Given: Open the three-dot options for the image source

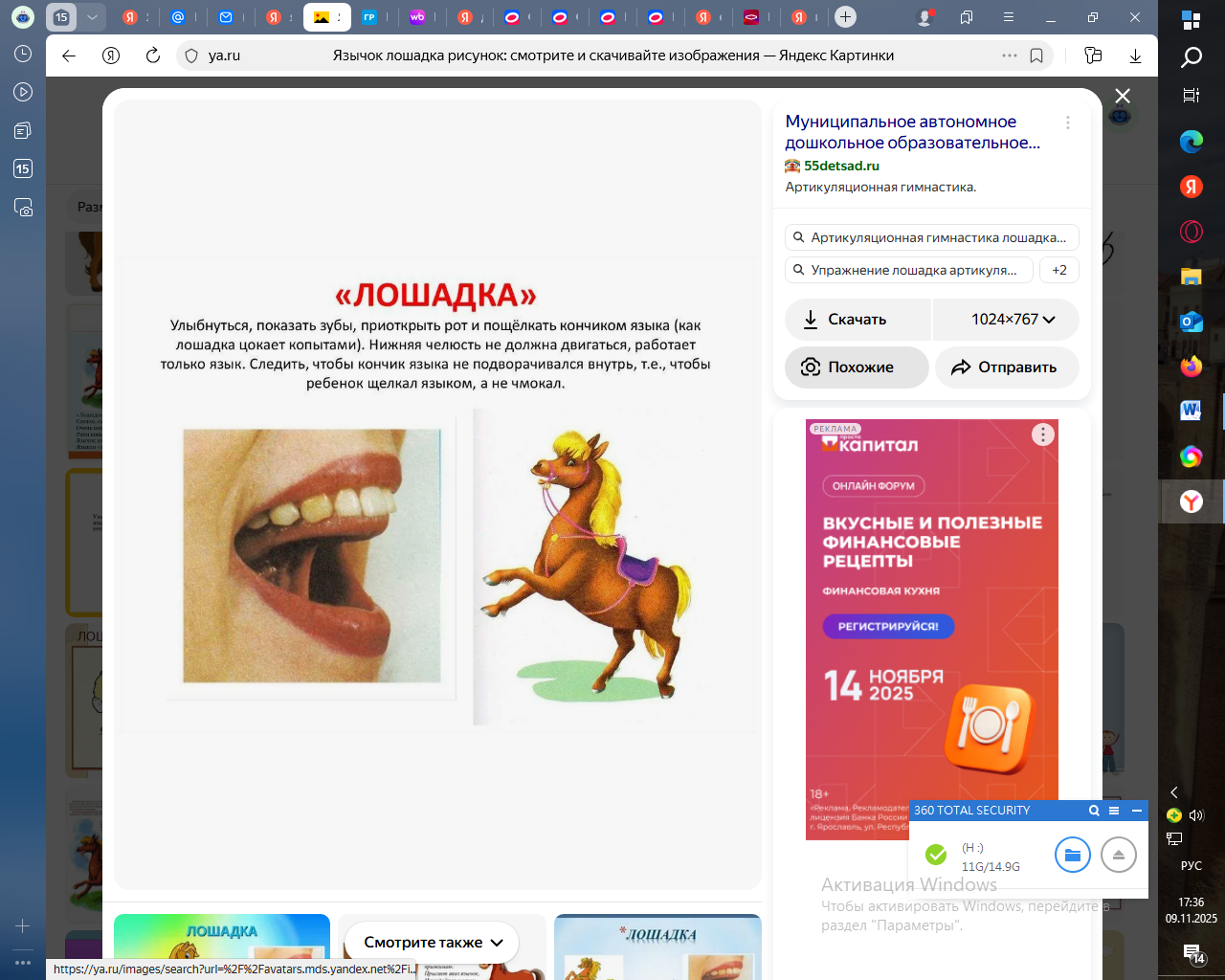Looking at the screenshot, I should click(1068, 122).
